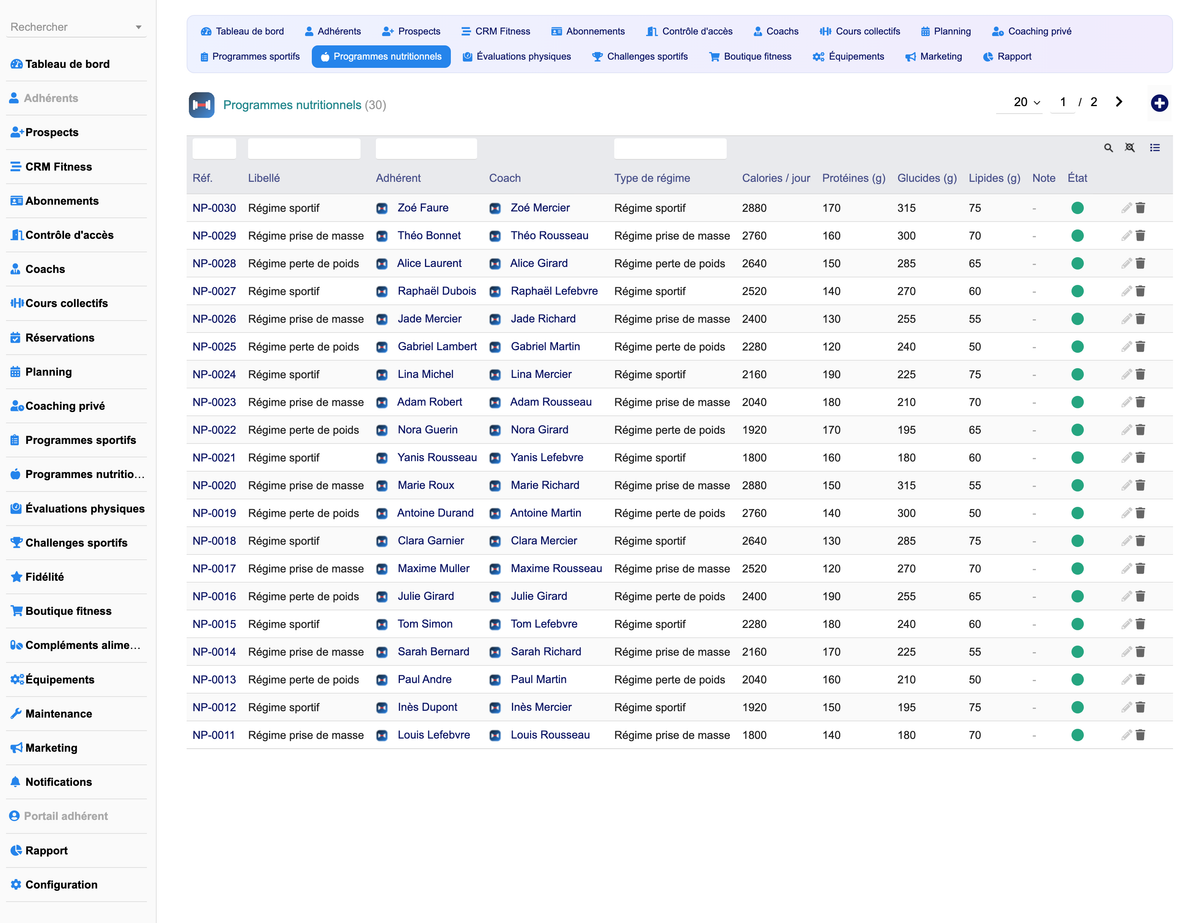Toggle green status dot for NP-0014
Image resolution: width=1200 pixels, height=923 pixels.
point(1077,652)
